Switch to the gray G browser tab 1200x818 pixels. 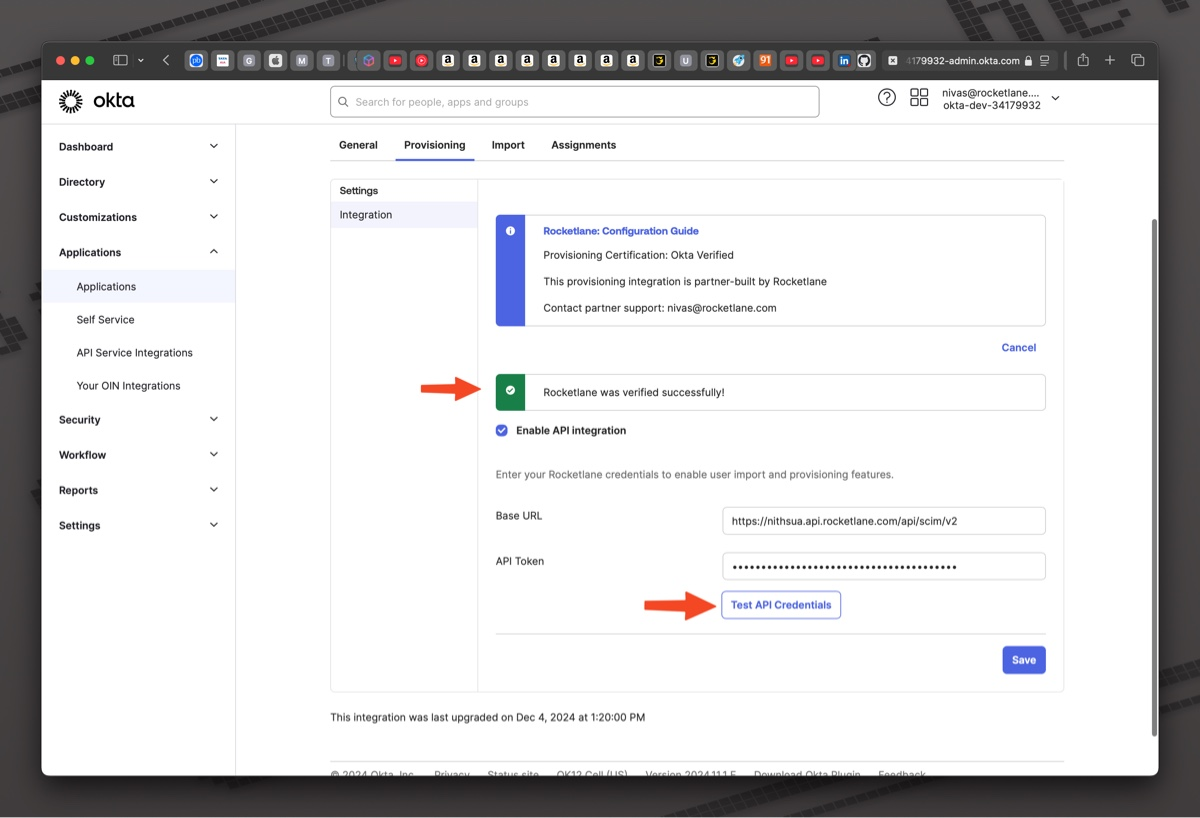click(249, 61)
